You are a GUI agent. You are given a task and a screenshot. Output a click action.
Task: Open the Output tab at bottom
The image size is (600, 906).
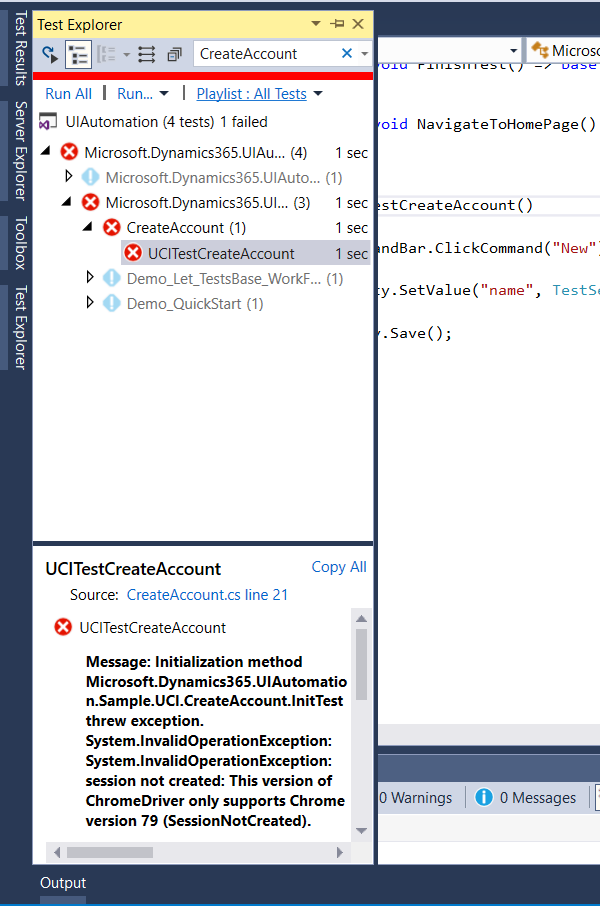[63, 882]
